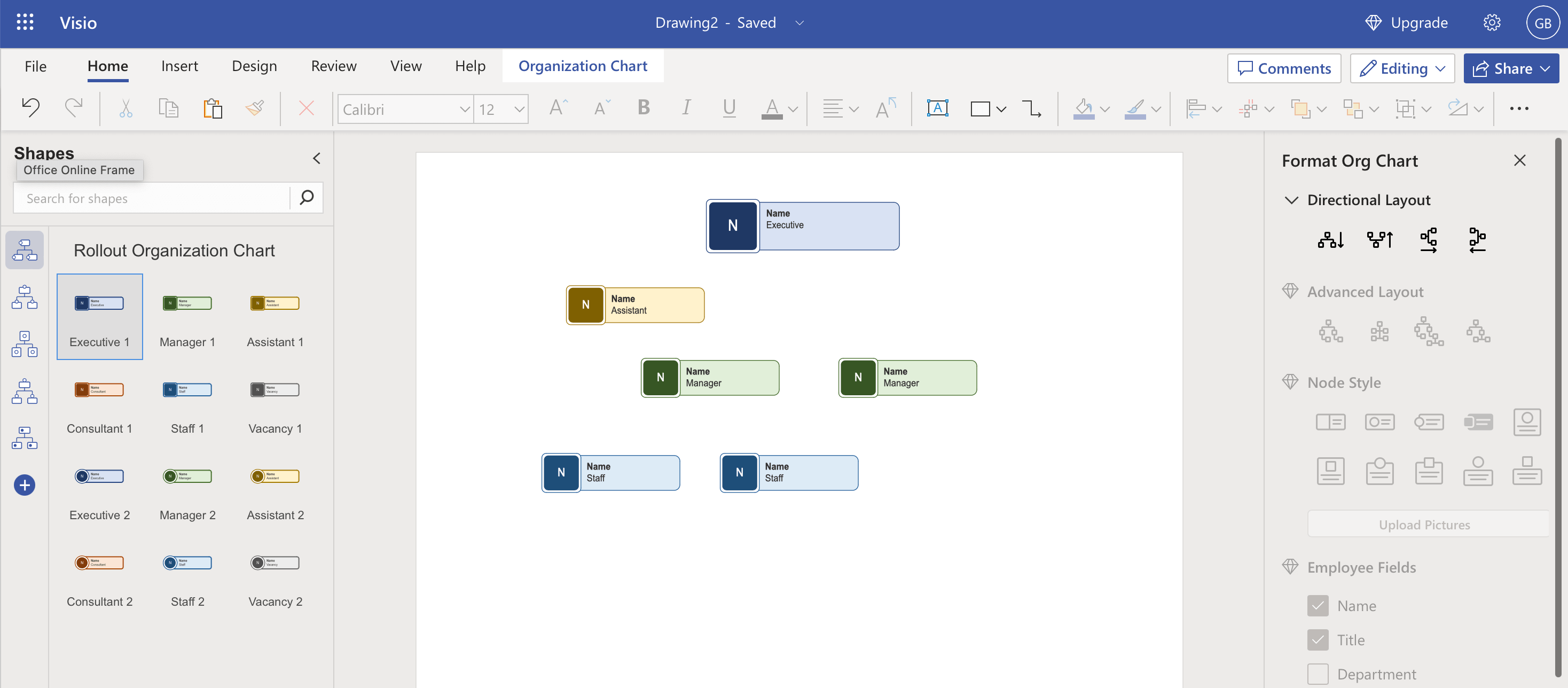This screenshot has height=688, width=1568.
Task: Select the left-to-right directional layout icon
Action: (1429, 239)
